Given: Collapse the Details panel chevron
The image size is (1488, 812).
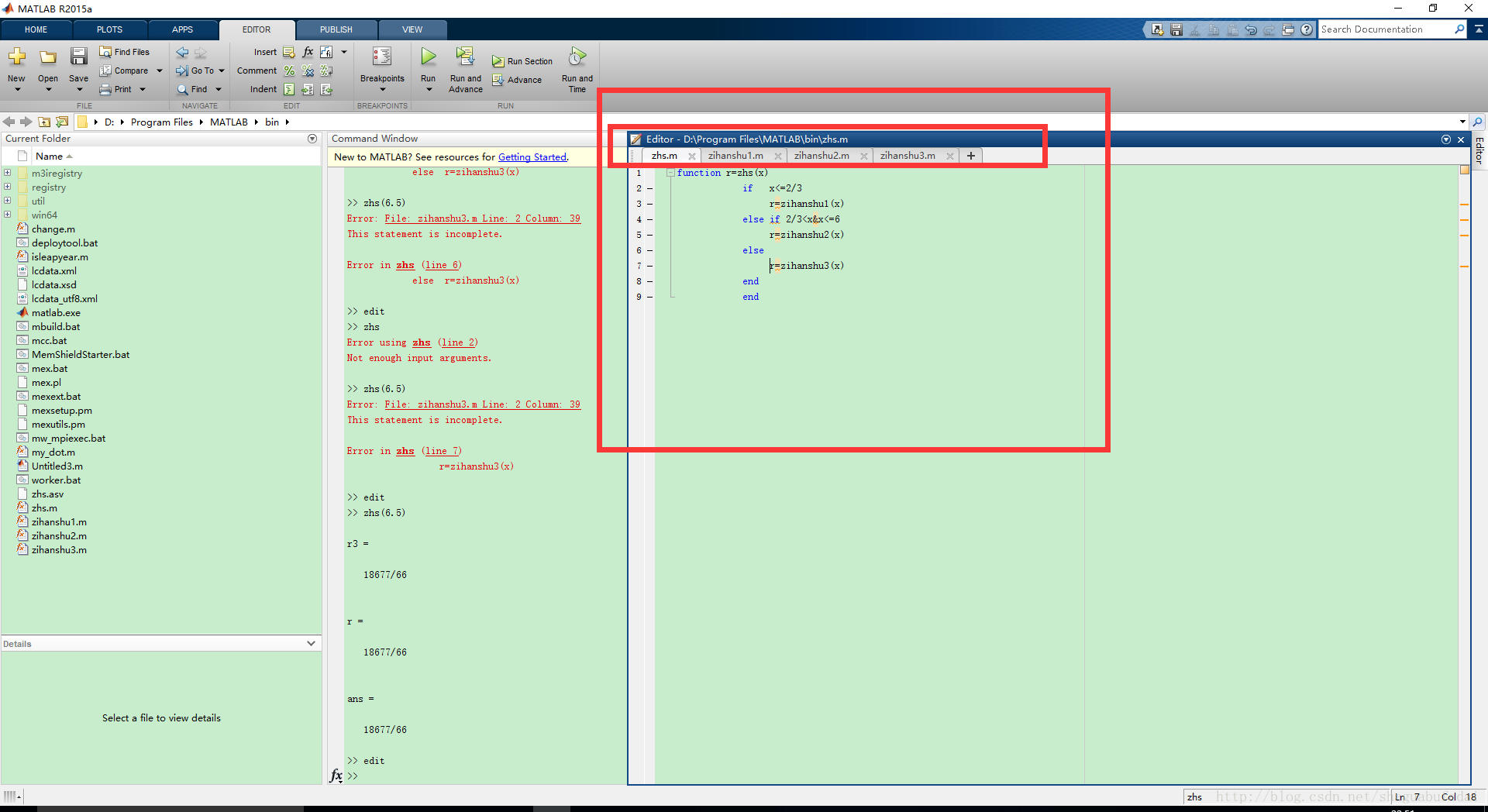Looking at the screenshot, I should point(311,643).
